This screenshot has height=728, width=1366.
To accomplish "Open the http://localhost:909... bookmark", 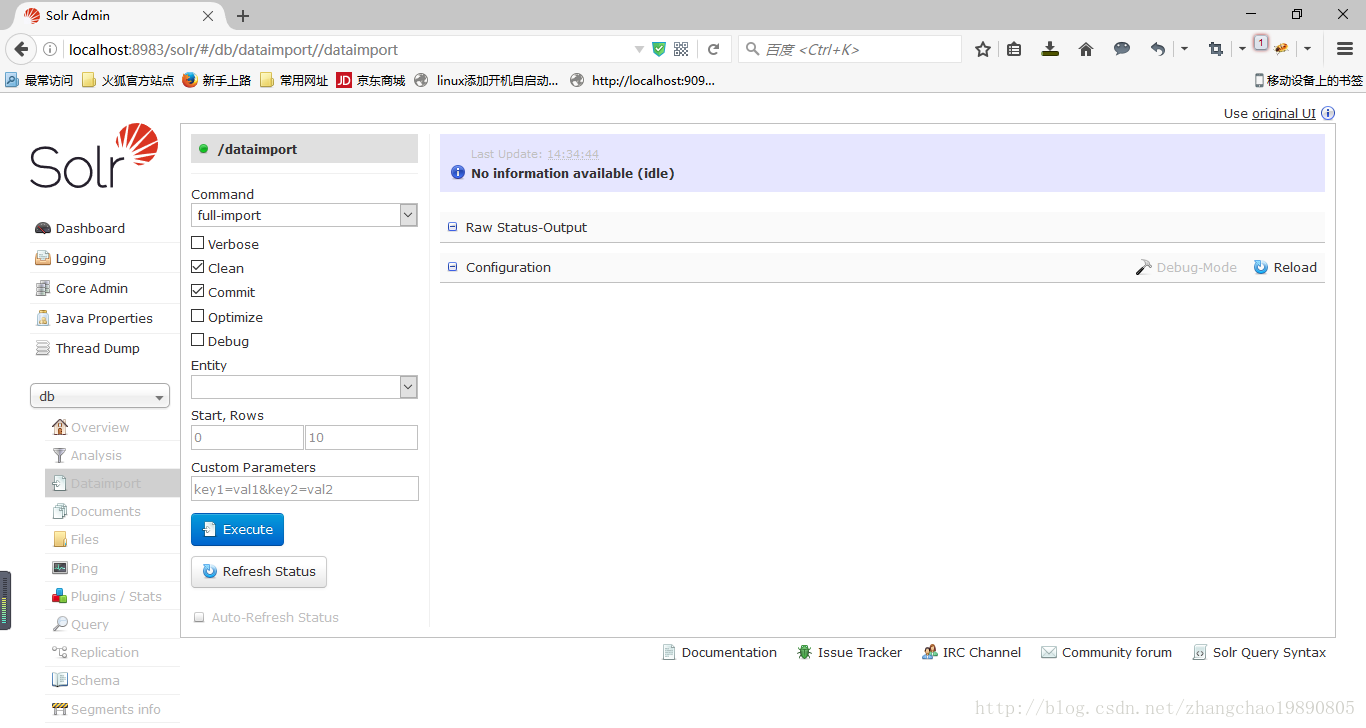I will tap(642, 80).
